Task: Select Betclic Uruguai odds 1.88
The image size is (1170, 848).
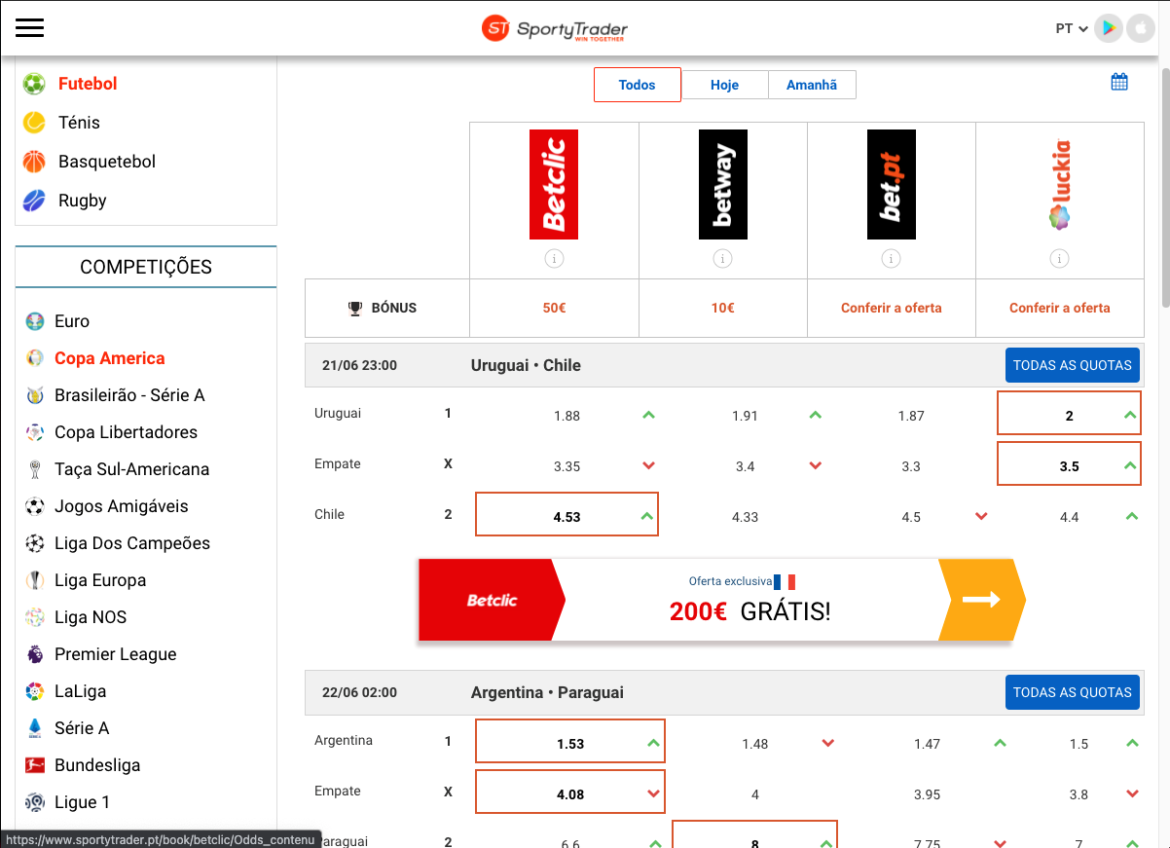Action: pyautogui.click(x=566, y=416)
